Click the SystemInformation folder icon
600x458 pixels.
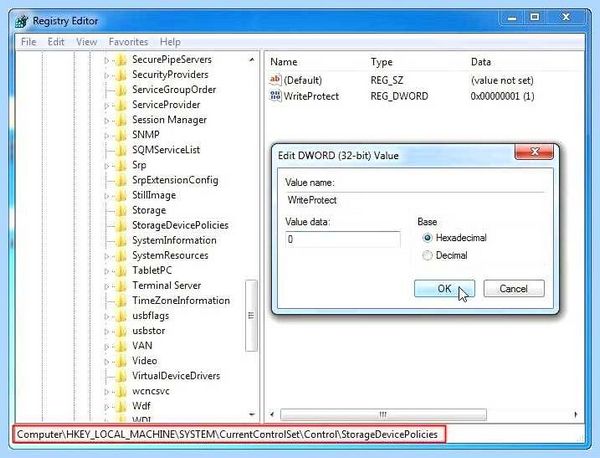(121, 241)
